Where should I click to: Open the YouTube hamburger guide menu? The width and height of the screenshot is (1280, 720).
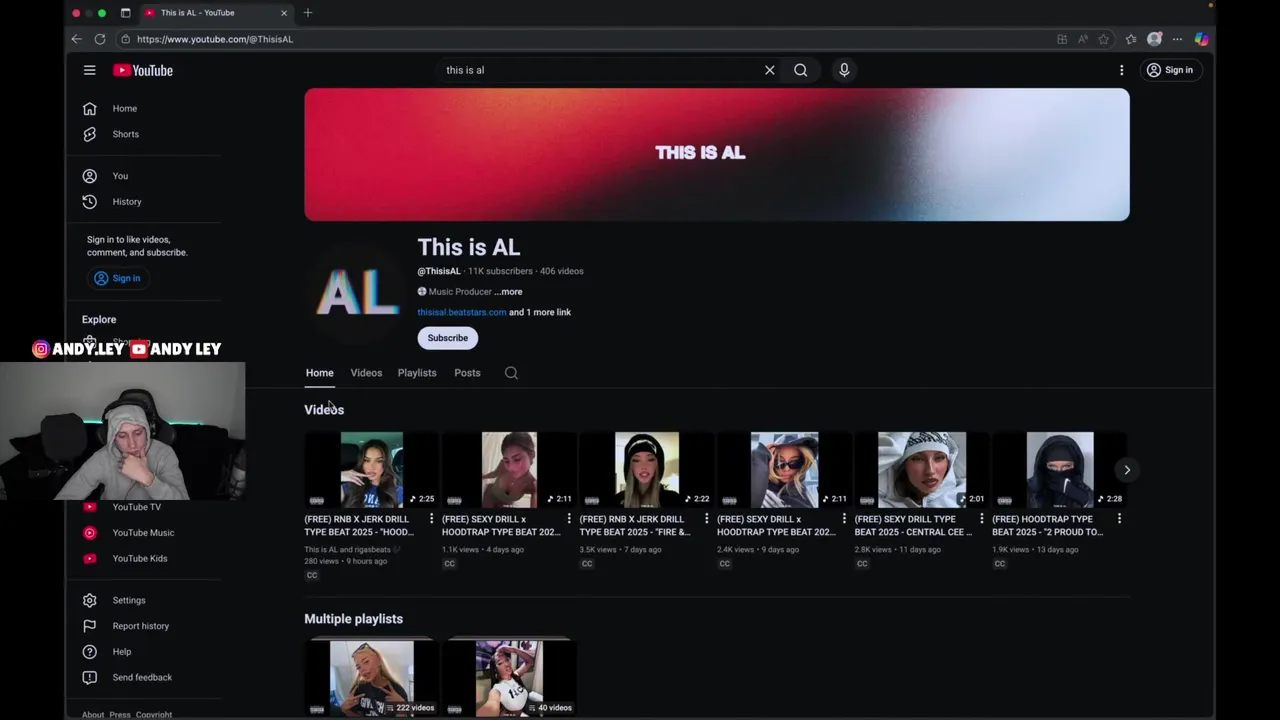pos(89,70)
